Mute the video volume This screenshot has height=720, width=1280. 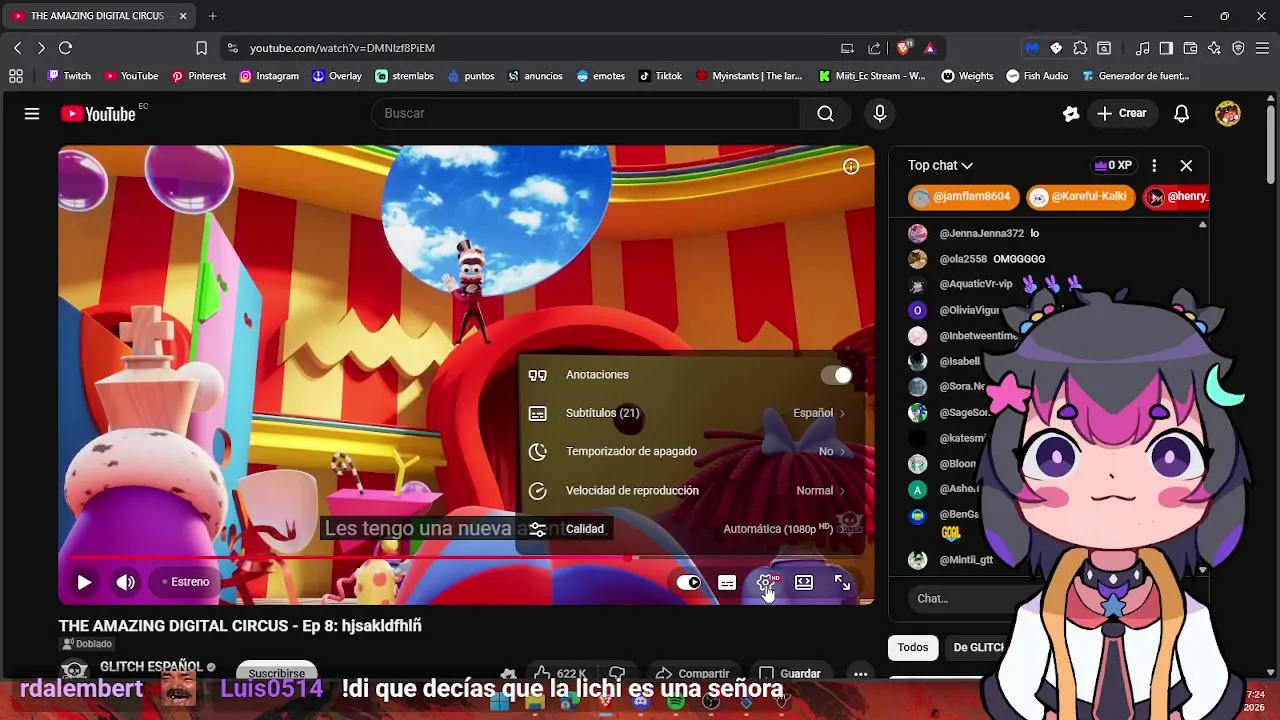pos(125,582)
